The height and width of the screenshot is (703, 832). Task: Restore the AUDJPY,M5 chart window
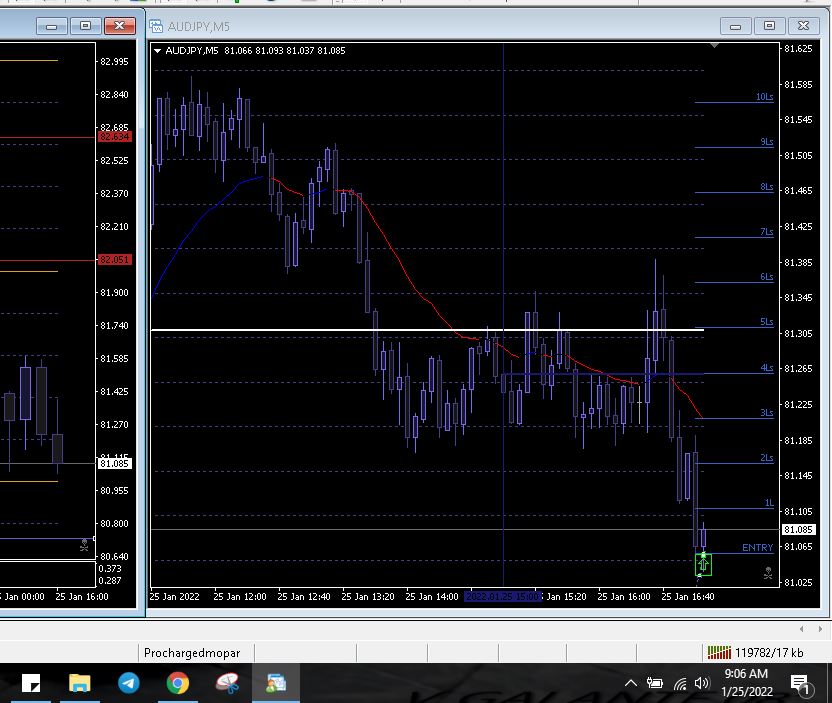(769, 25)
